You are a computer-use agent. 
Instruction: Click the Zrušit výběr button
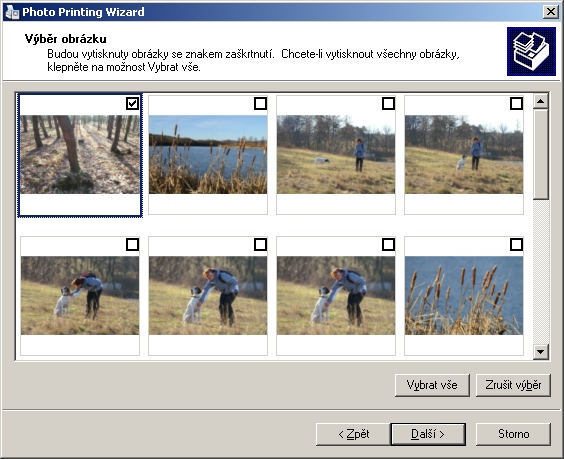(513, 385)
